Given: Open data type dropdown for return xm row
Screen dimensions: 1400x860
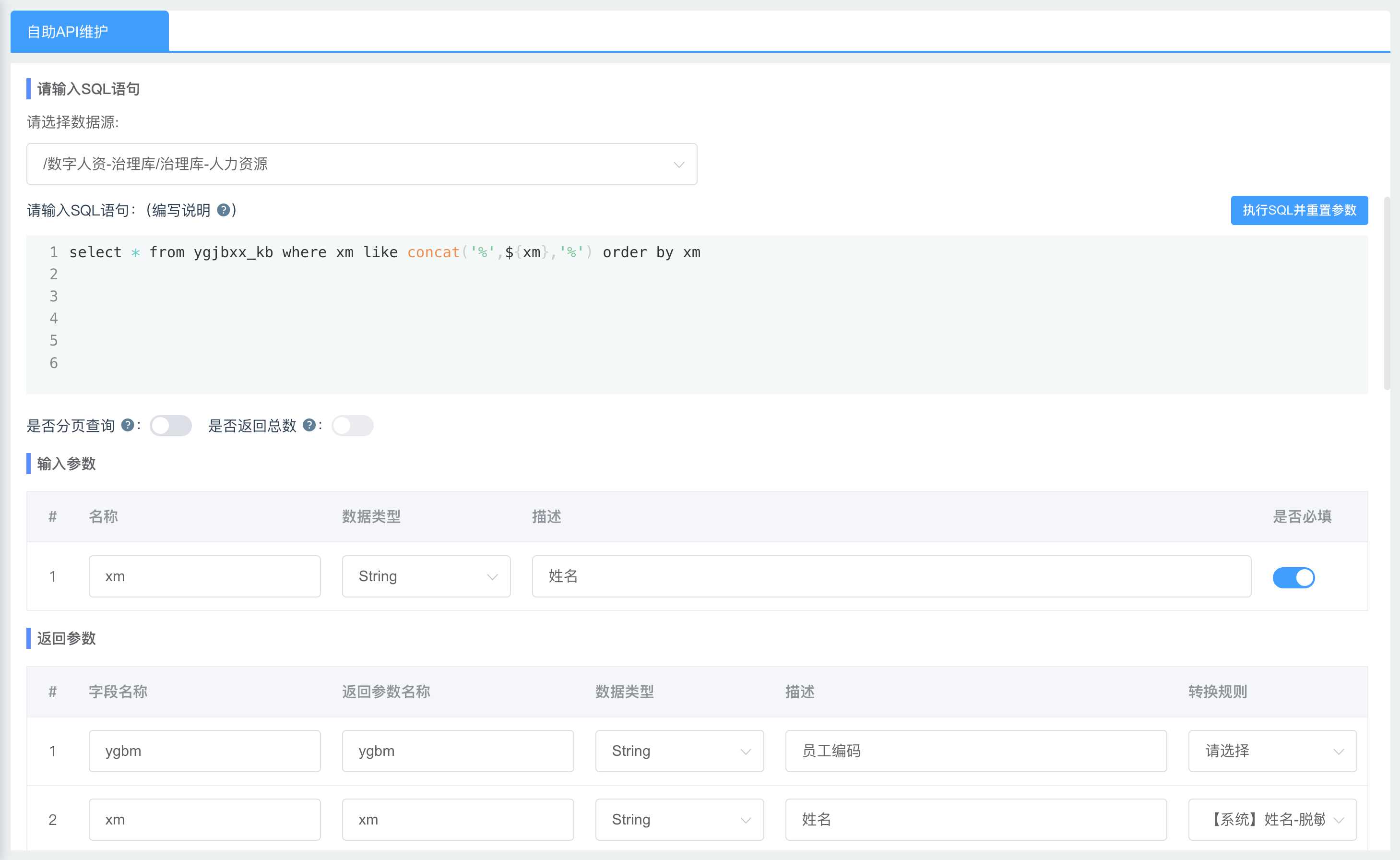Looking at the screenshot, I should pos(679,820).
